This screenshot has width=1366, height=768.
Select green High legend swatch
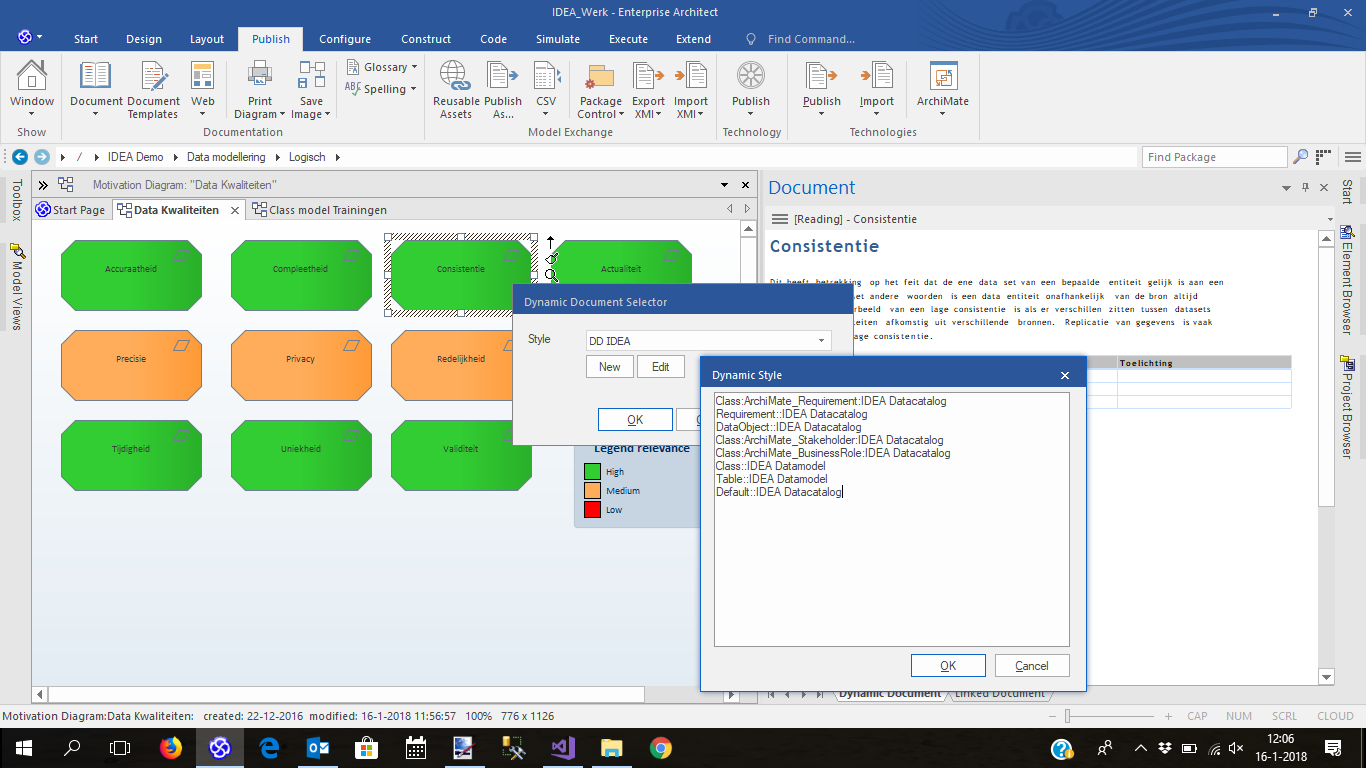coord(592,471)
